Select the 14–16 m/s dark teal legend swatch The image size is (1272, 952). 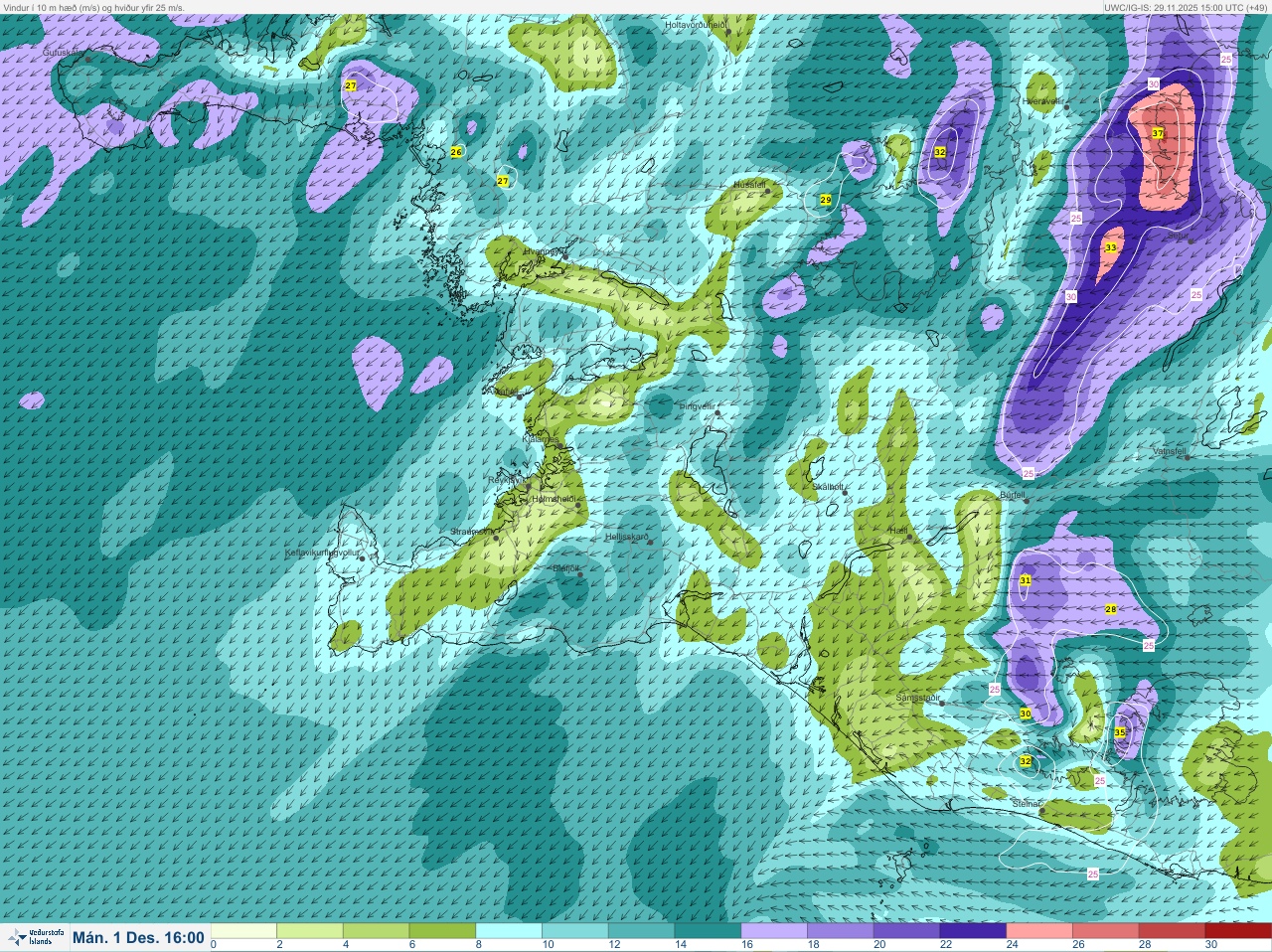tap(708, 931)
